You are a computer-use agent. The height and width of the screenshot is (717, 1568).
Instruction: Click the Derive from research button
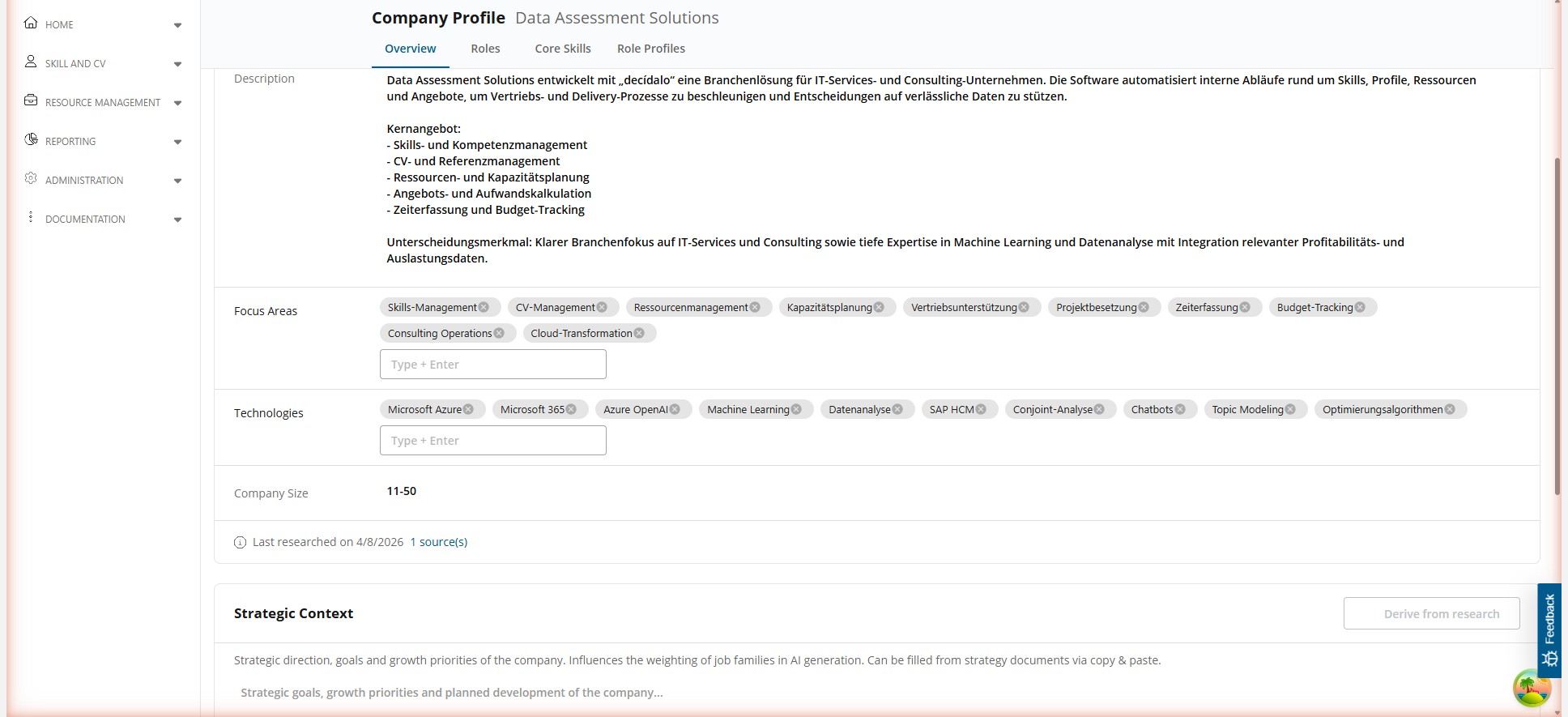tap(1431, 614)
